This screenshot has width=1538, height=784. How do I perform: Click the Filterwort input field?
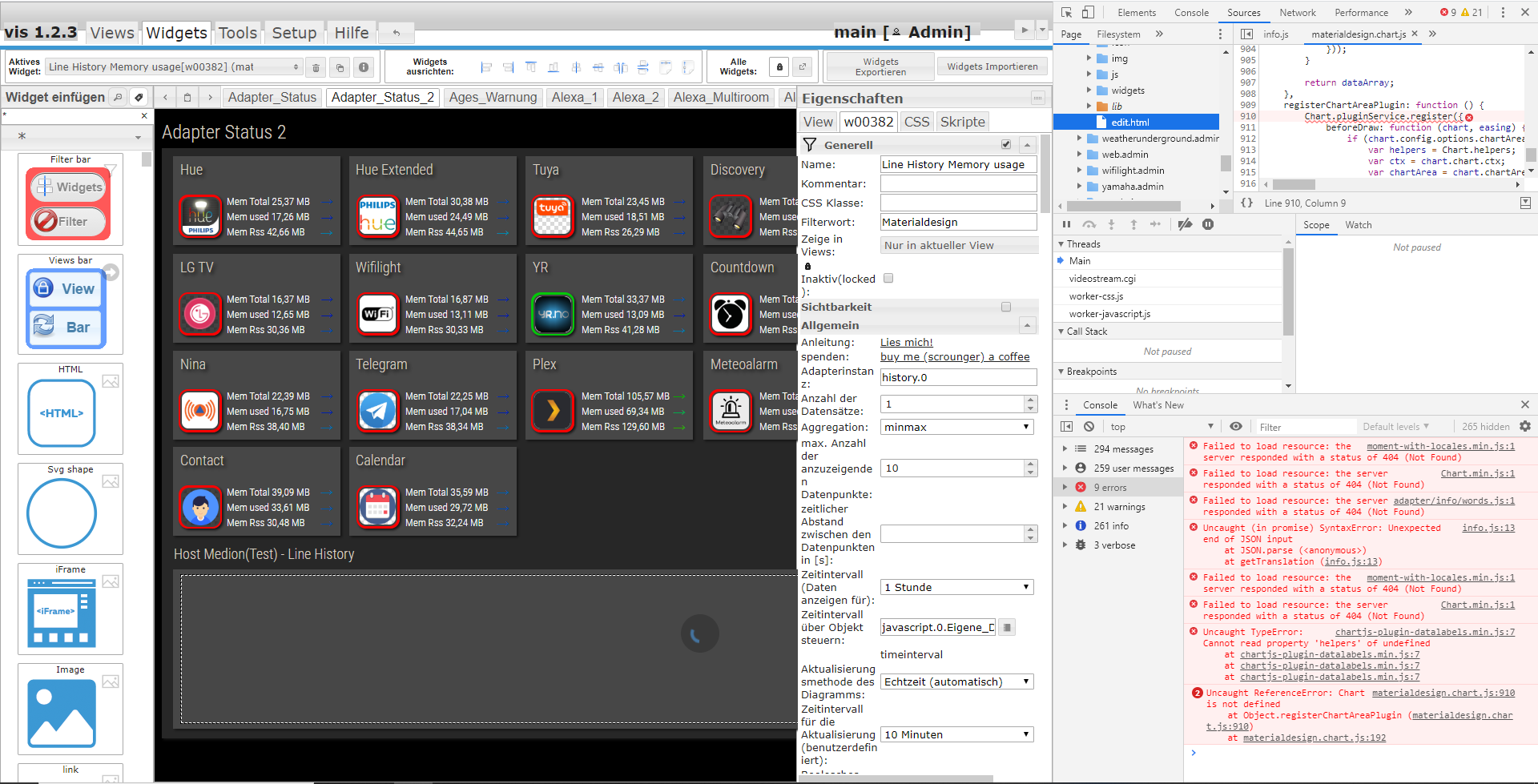(958, 222)
